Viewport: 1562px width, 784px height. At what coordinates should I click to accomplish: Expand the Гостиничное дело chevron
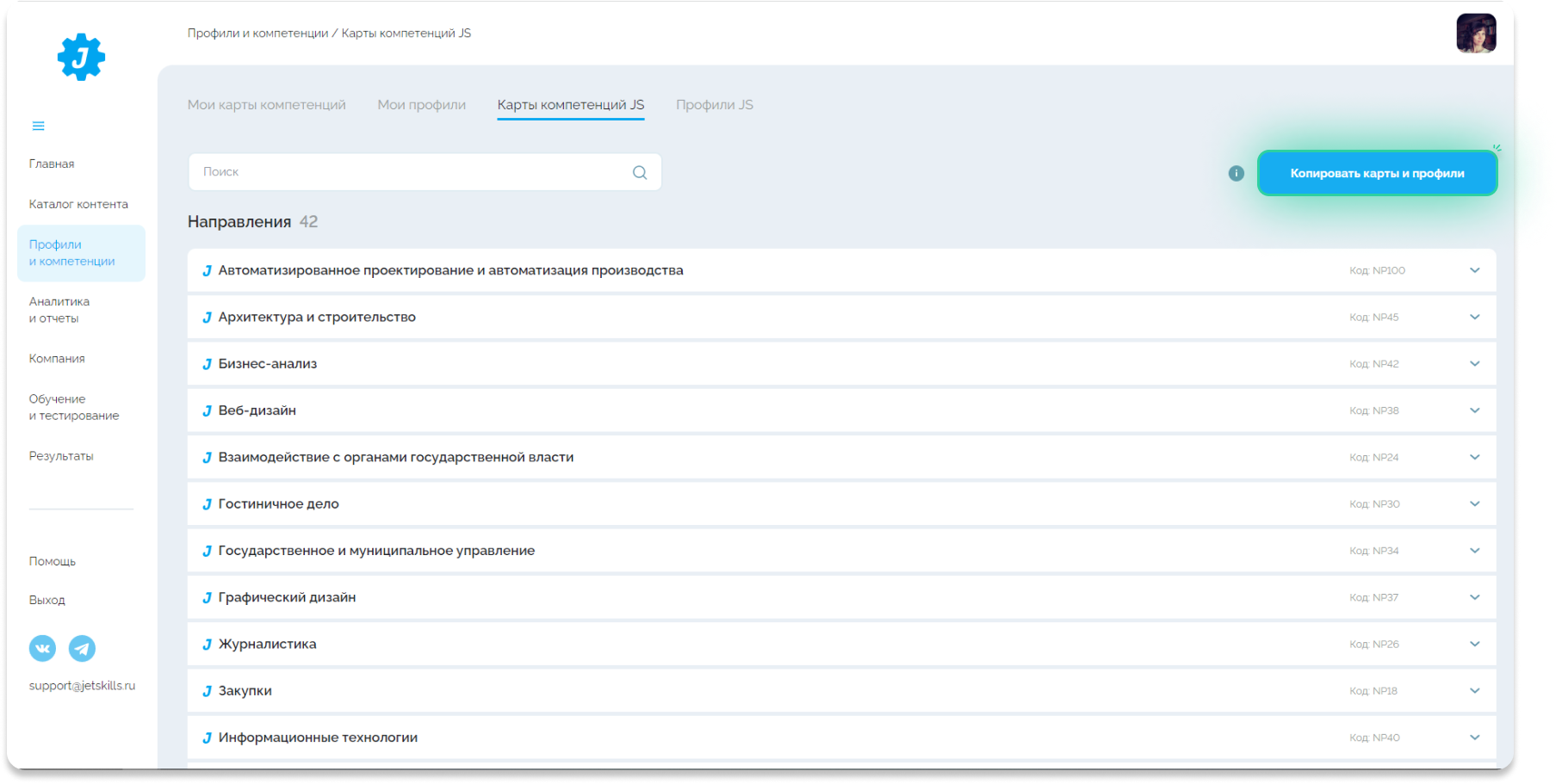1474,503
